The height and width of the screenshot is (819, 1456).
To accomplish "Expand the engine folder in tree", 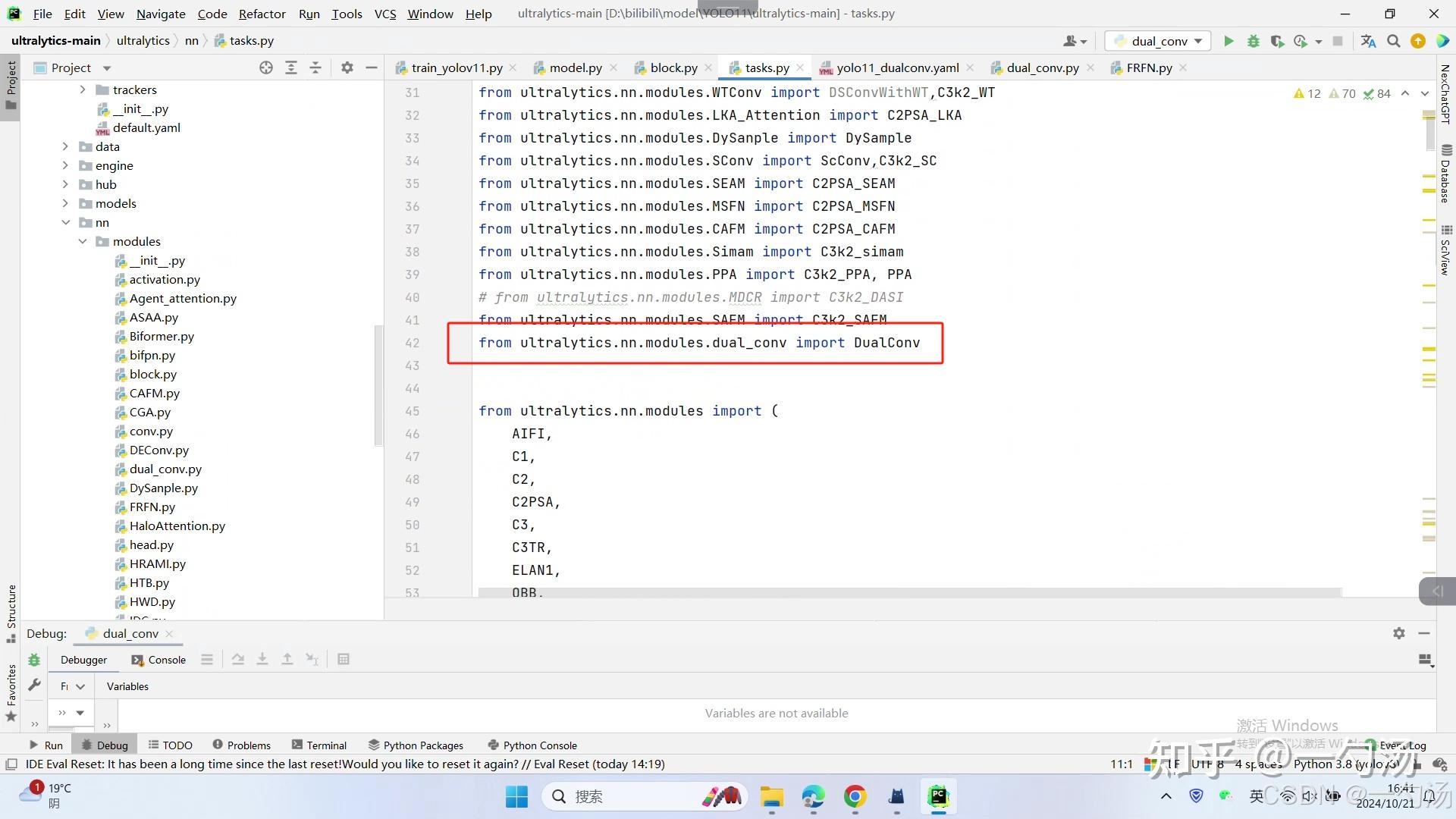I will coord(66,165).
